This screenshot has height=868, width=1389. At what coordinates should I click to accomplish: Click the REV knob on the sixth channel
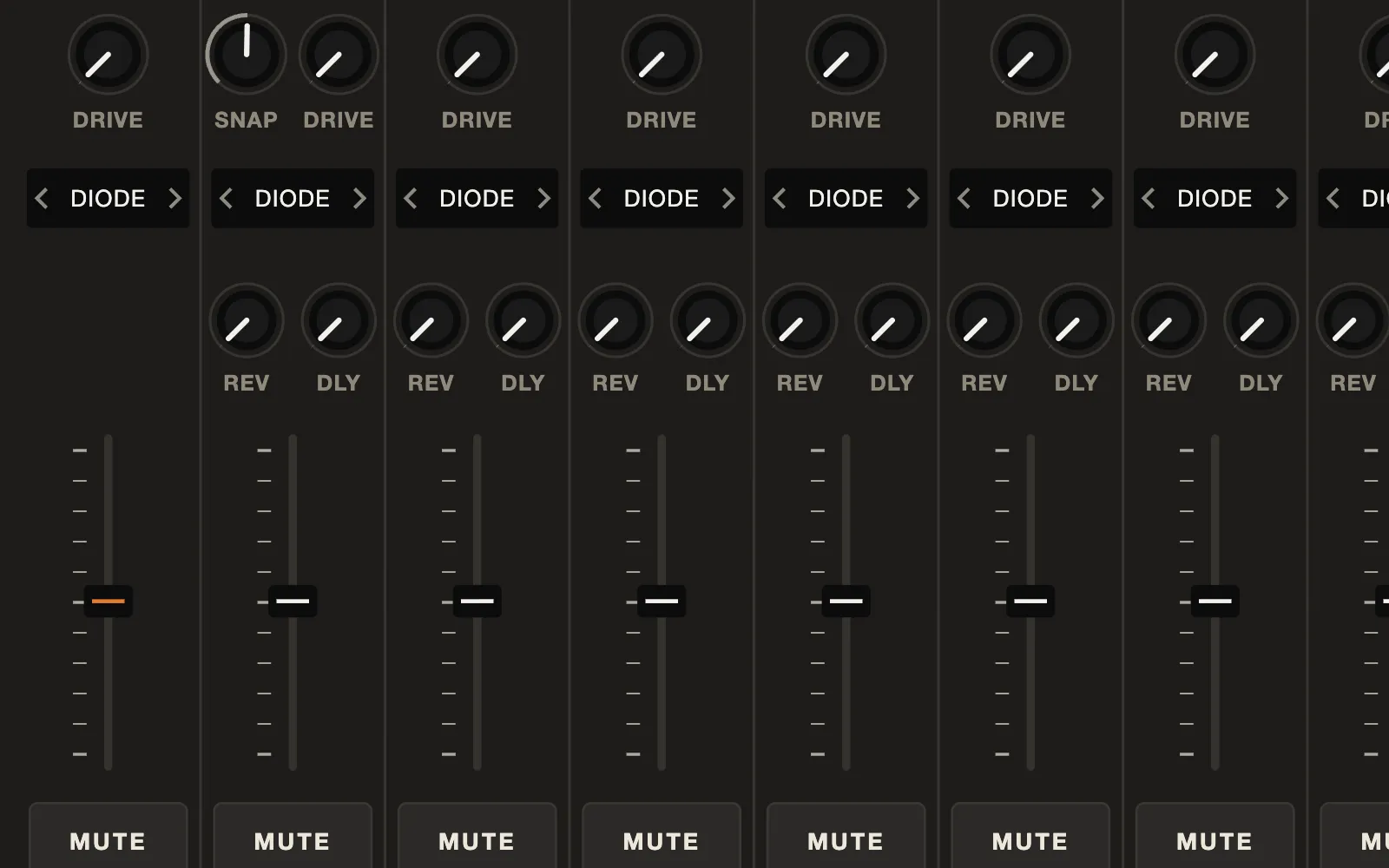pos(984,320)
